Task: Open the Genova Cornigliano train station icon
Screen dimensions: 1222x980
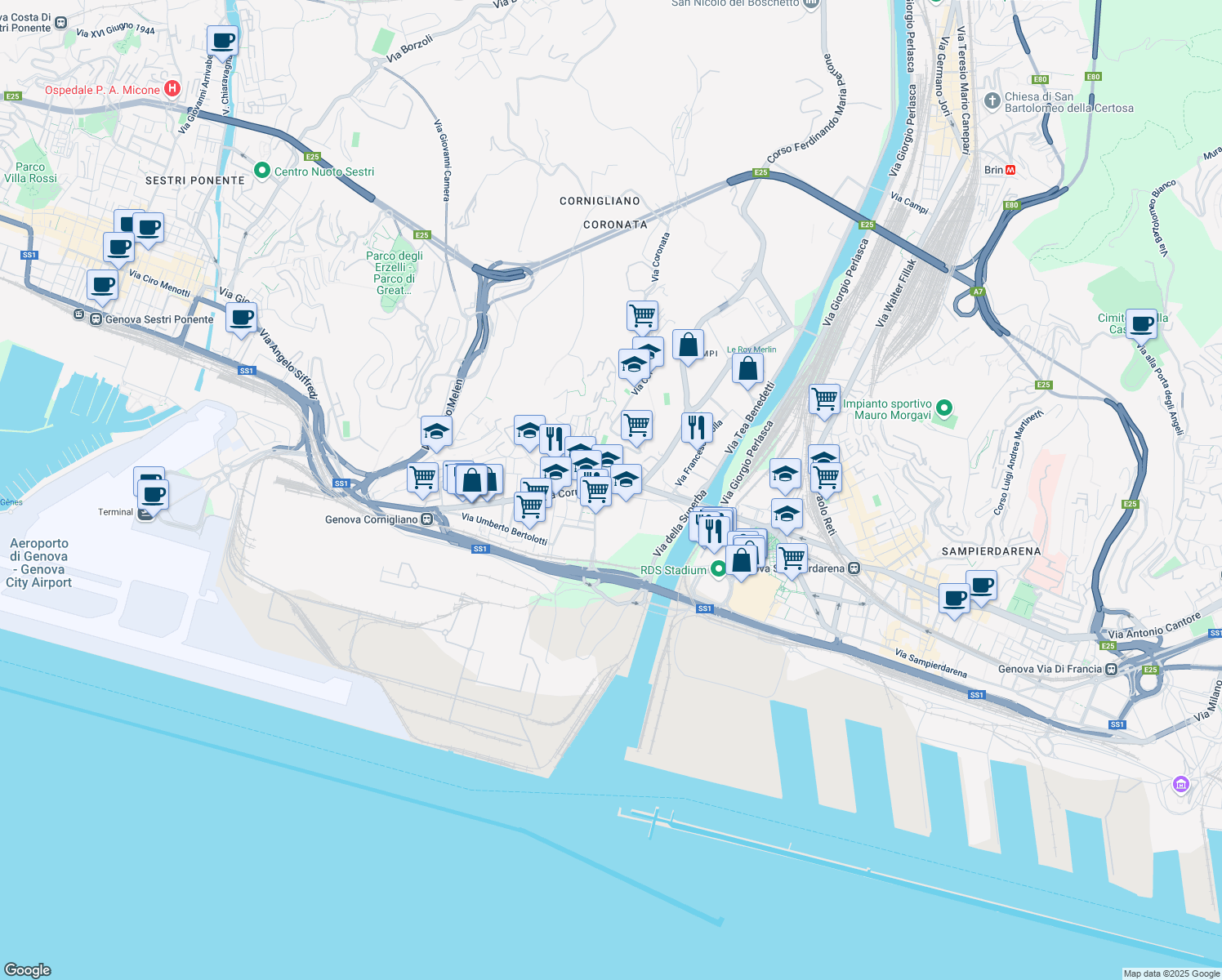Action: click(x=426, y=519)
